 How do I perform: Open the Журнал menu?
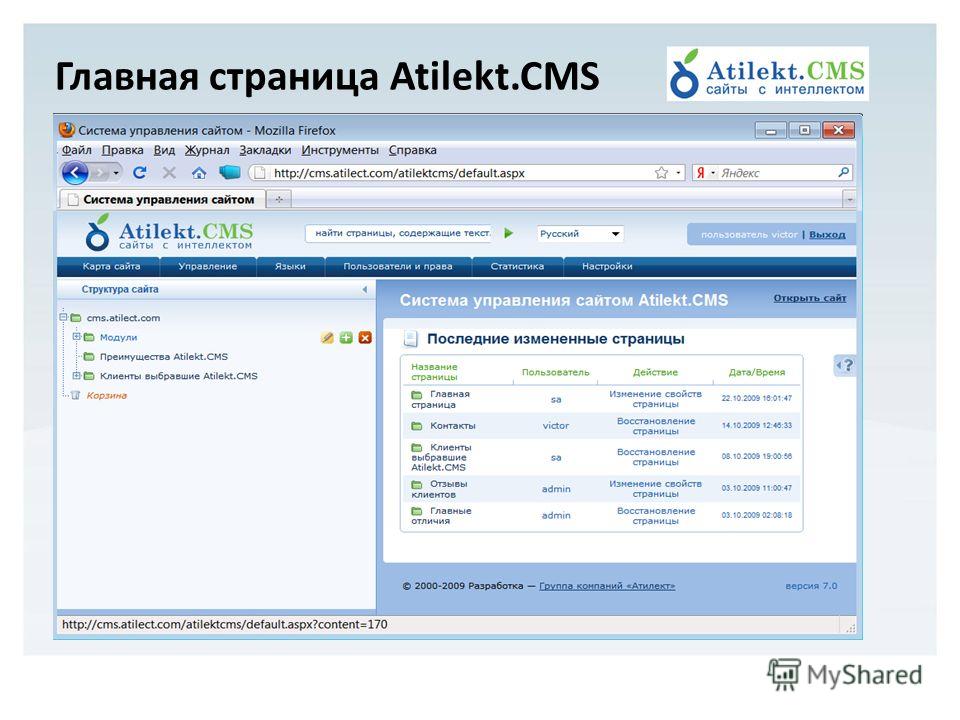[x=207, y=150]
